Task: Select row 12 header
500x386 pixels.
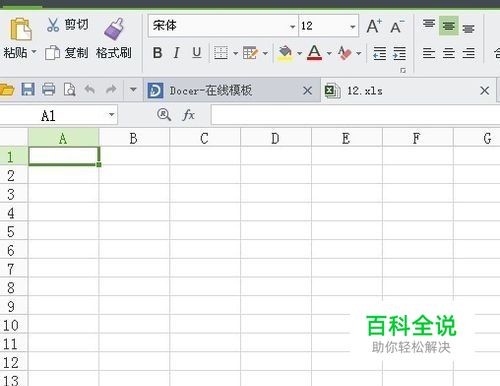Action: pos(14,362)
